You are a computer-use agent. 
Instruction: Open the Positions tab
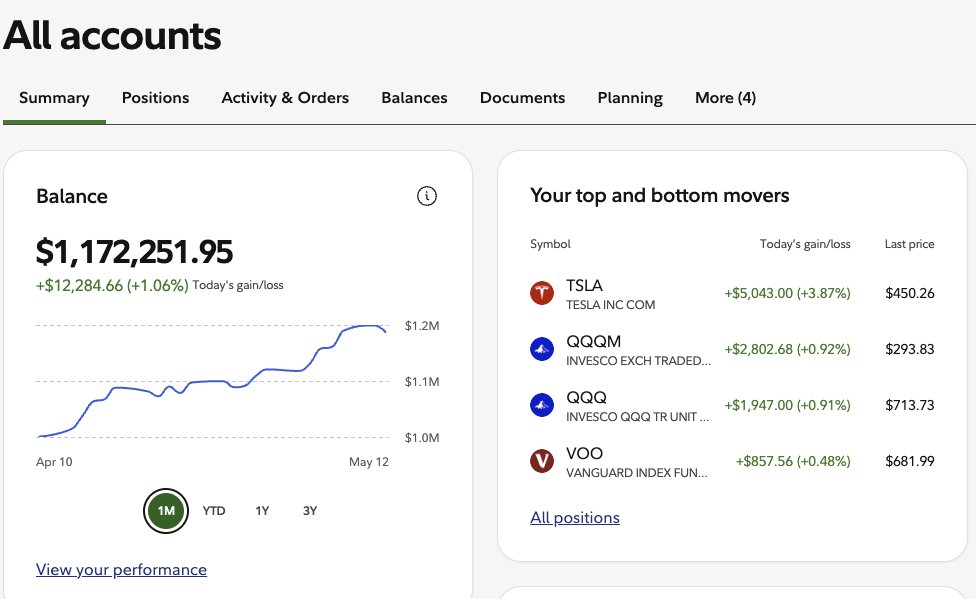click(x=156, y=98)
